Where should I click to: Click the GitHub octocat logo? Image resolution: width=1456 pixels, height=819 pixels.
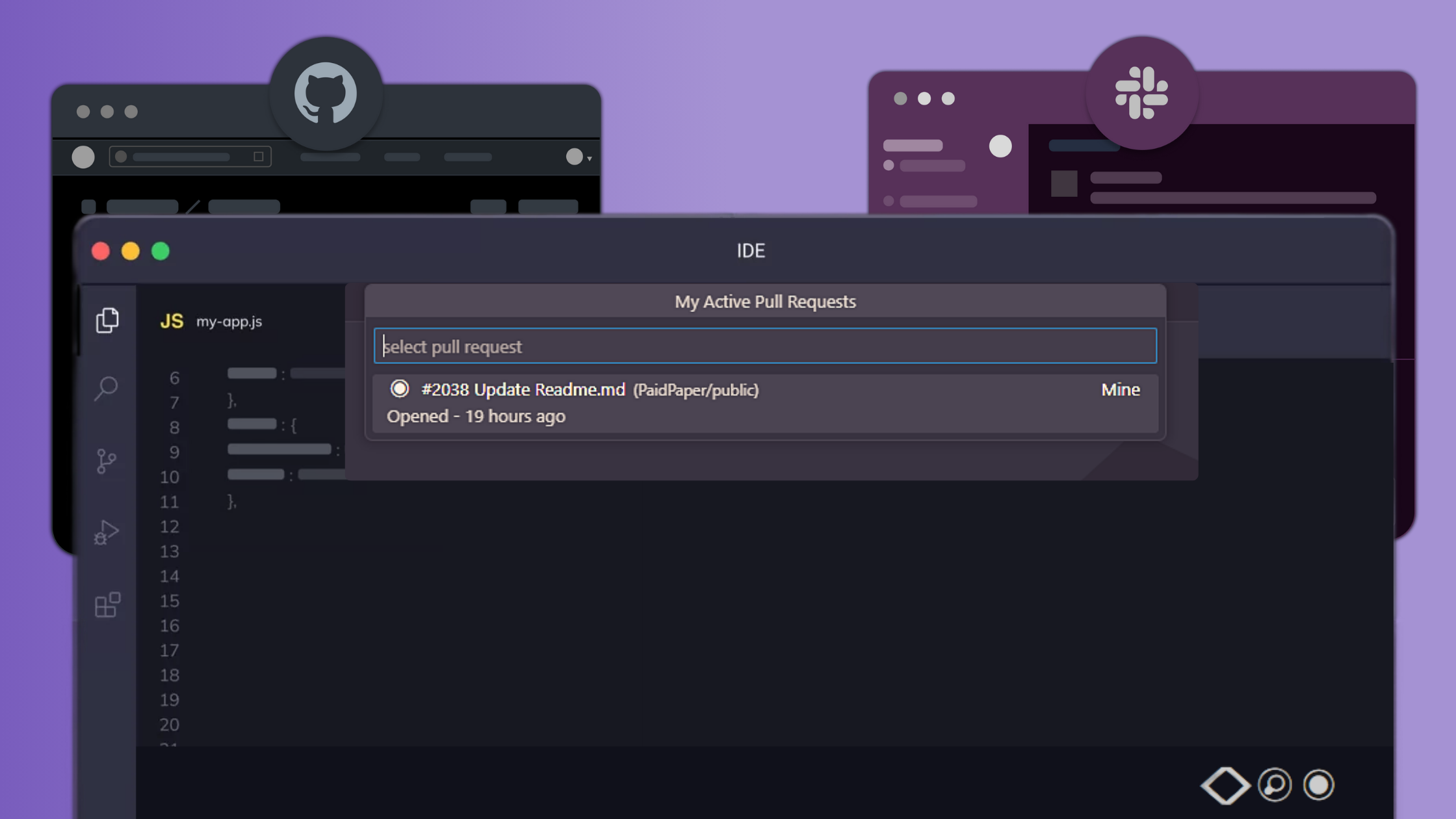click(326, 93)
